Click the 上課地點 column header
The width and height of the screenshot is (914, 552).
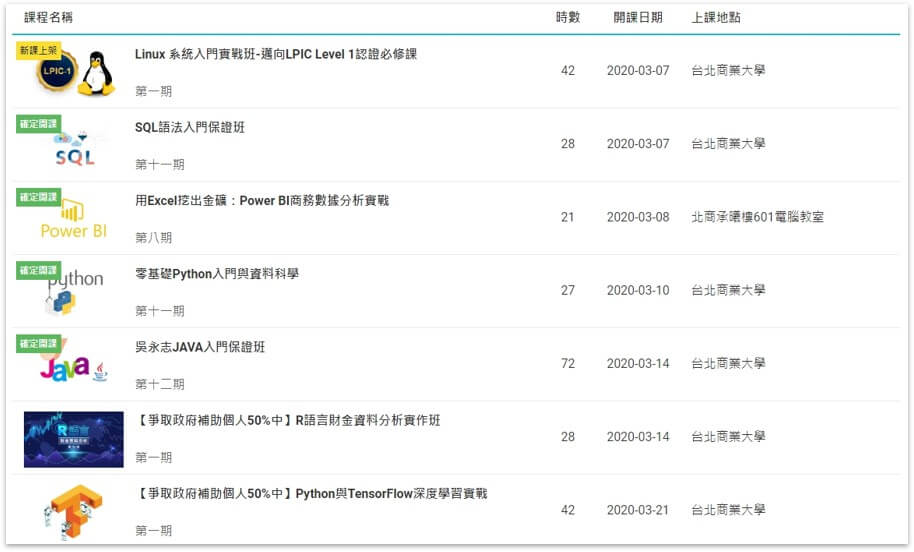point(716,18)
